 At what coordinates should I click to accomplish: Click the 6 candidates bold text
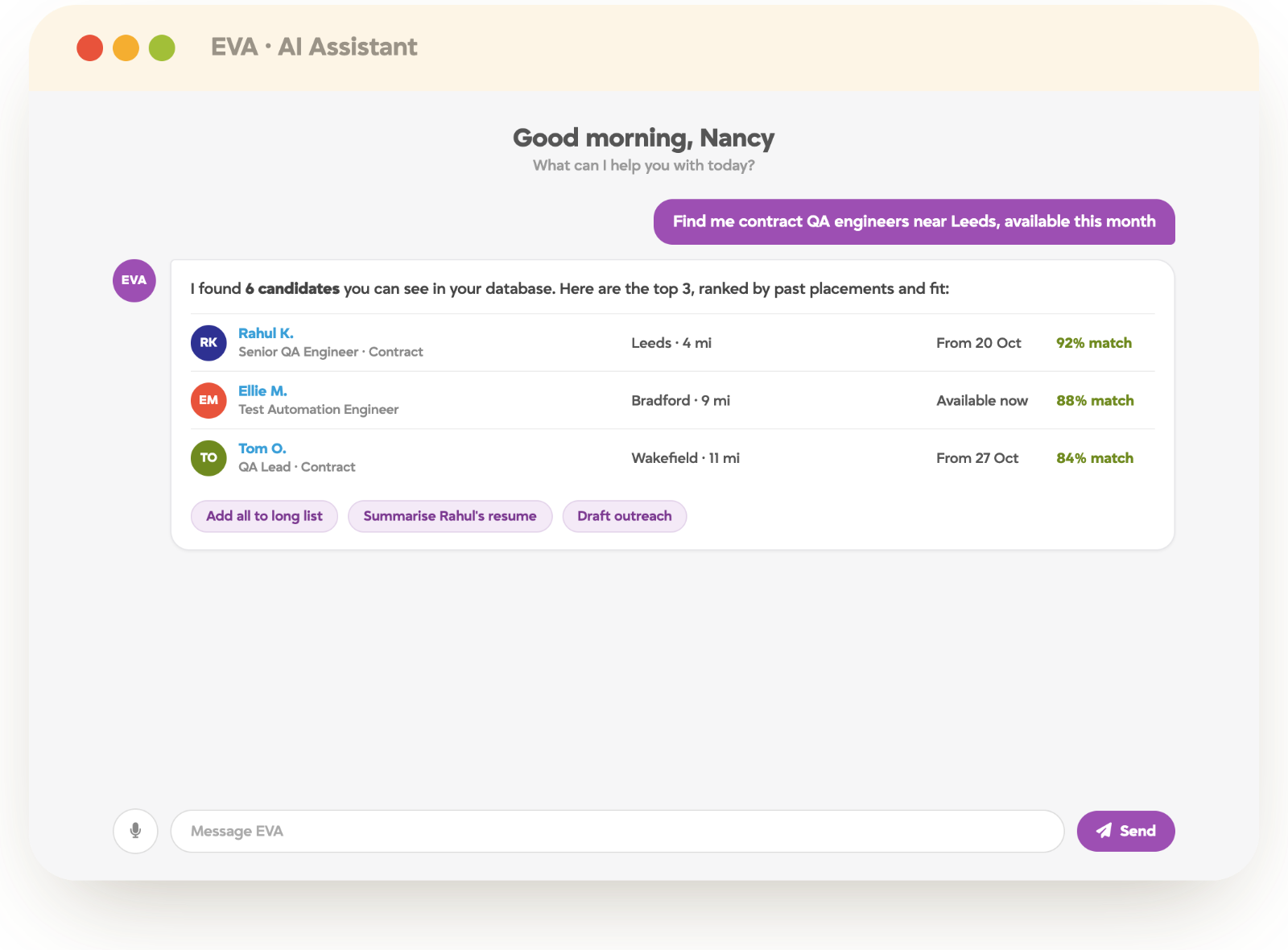tap(292, 288)
